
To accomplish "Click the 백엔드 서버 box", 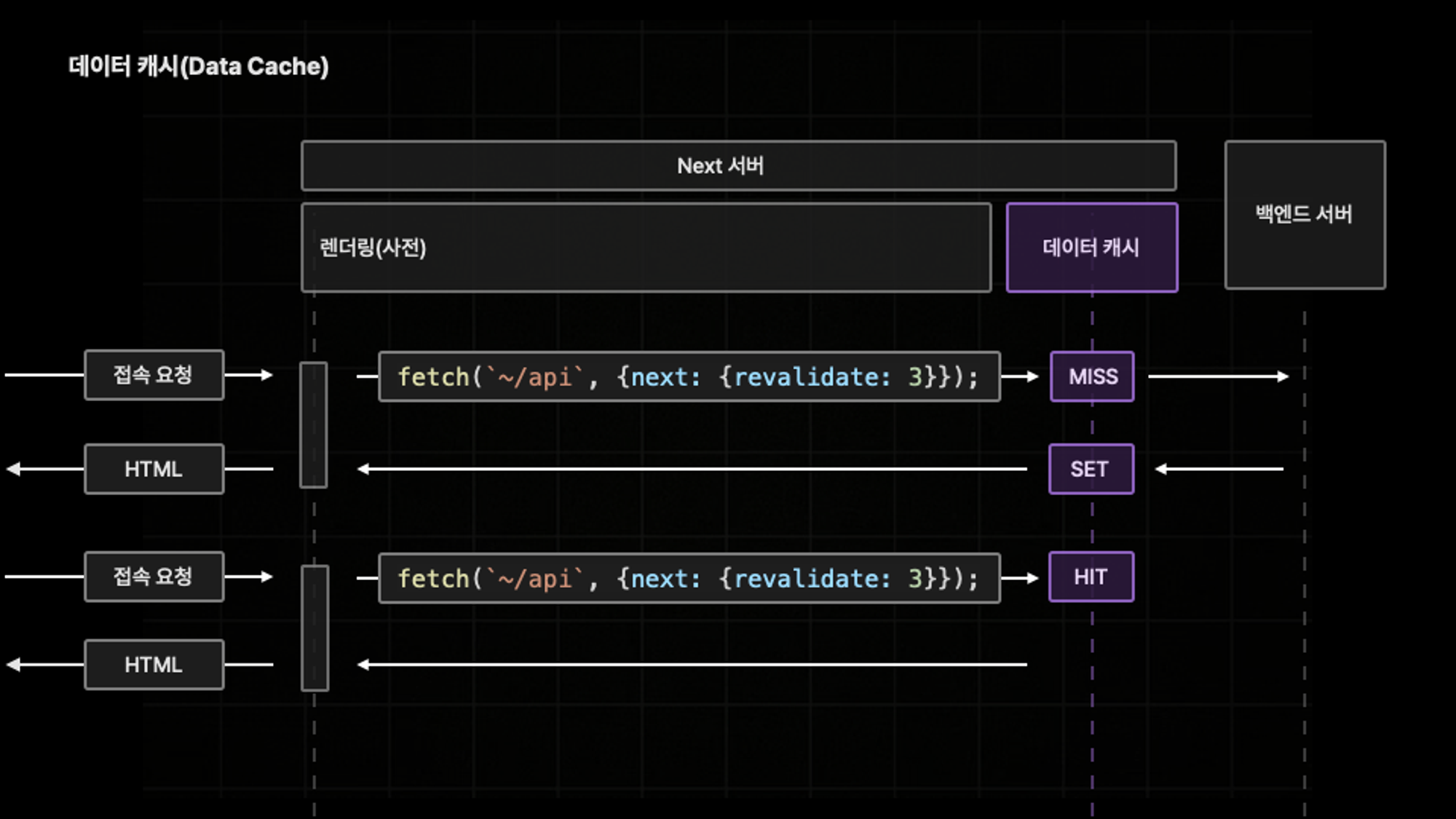I will (x=1305, y=215).
